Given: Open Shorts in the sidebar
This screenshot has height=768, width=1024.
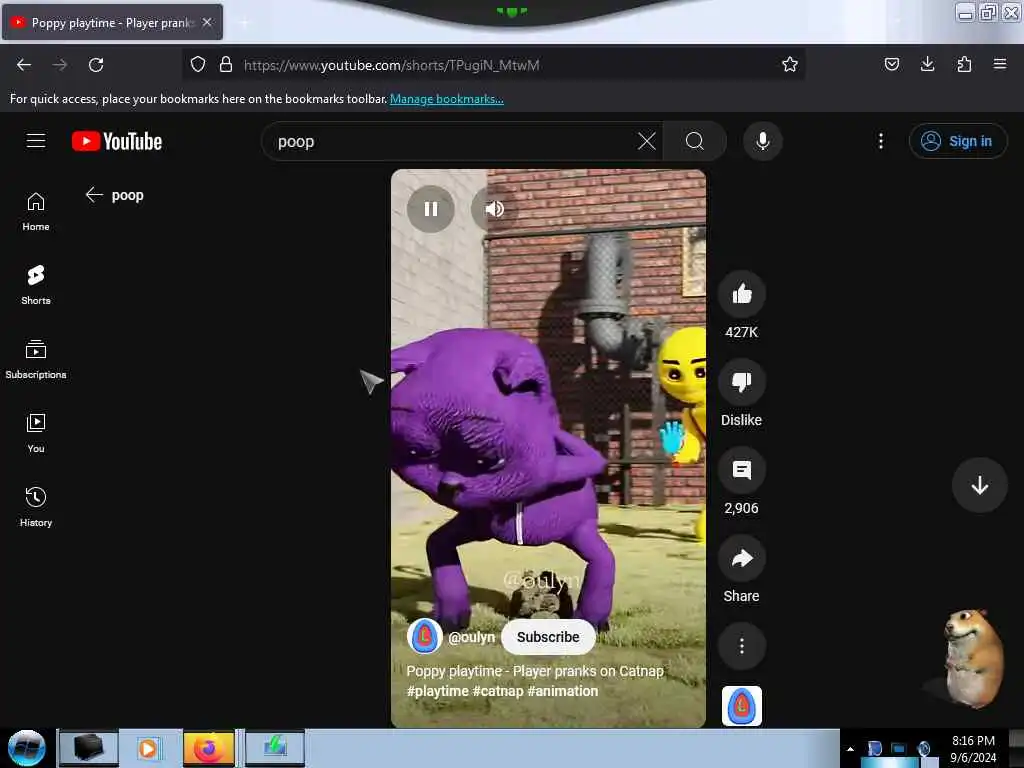Looking at the screenshot, I should click(x=36, y=285).
